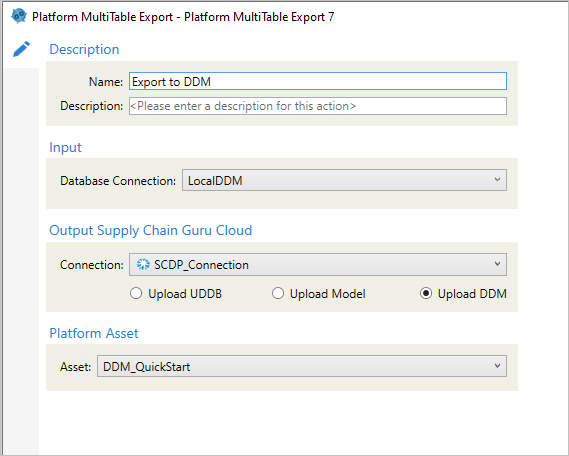Click the window title bar text

coord(183,17)
